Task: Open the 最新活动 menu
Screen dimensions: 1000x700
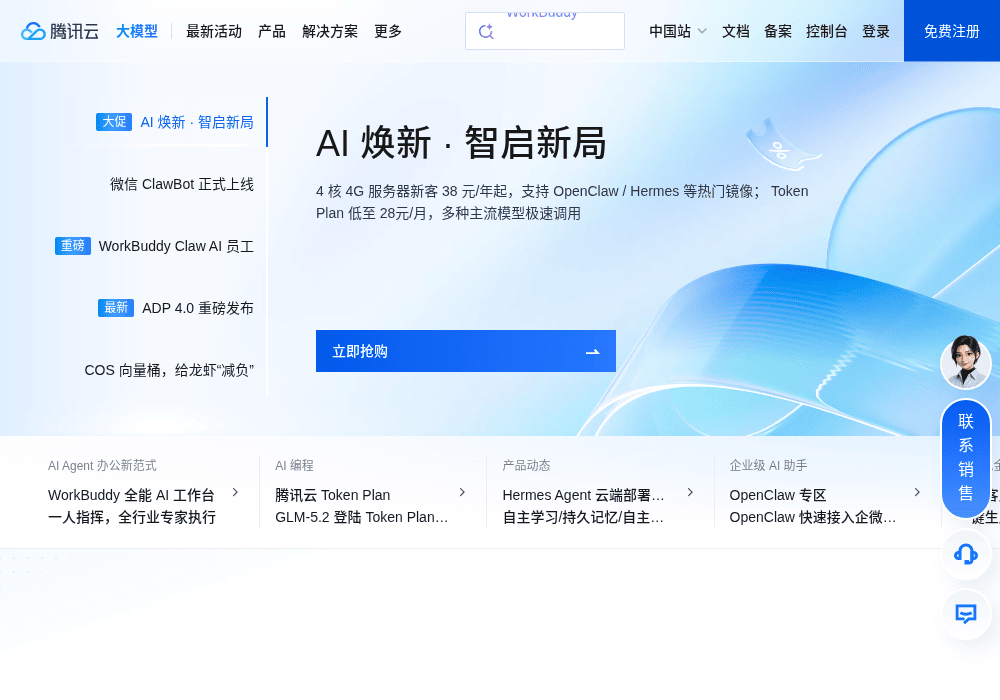Action: pyautogui.click(x=214, y=31)
